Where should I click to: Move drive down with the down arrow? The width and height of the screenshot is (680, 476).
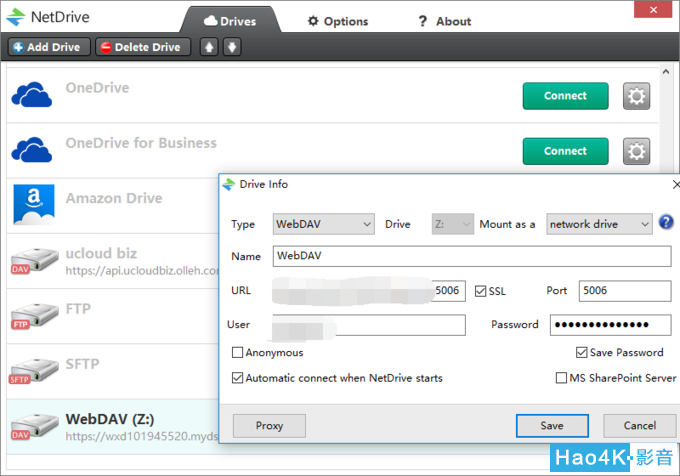click(x=232, y=47)
